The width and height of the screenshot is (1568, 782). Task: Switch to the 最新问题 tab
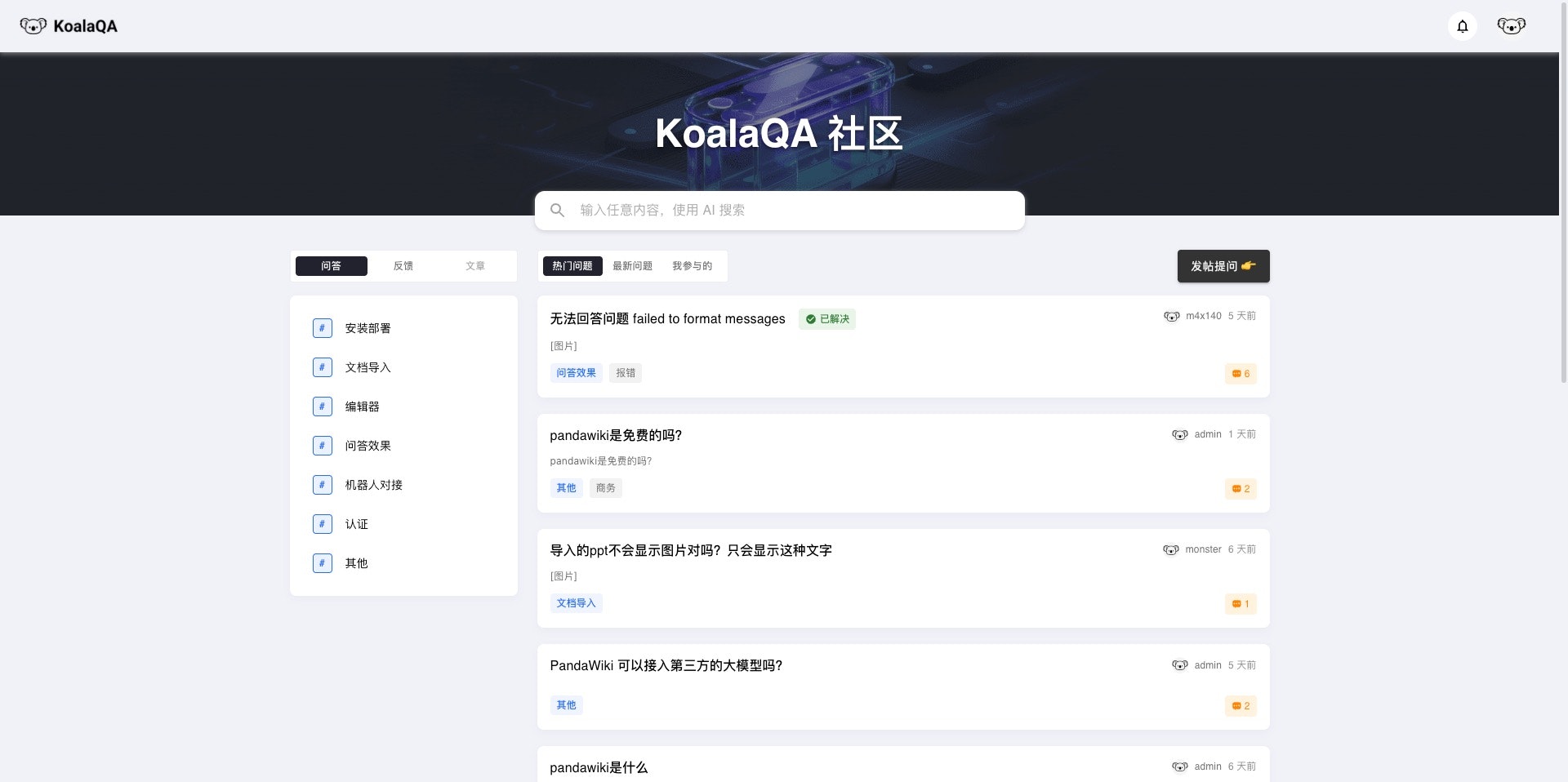tap(633, 265)
